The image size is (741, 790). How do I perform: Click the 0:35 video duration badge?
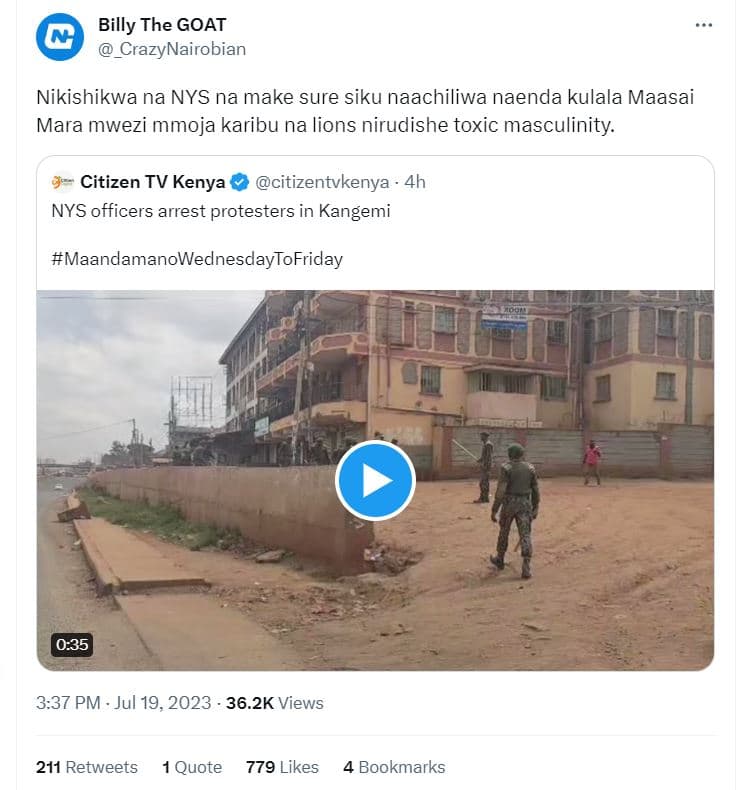coord(72,645)
